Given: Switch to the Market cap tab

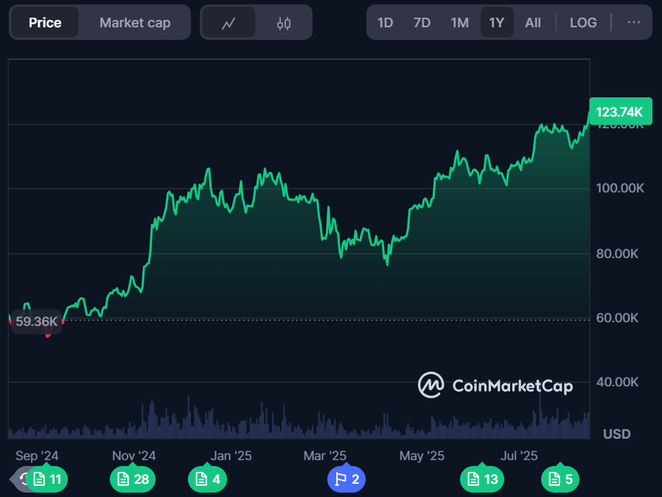Looking at the screenshot, I should pos(135,22).
